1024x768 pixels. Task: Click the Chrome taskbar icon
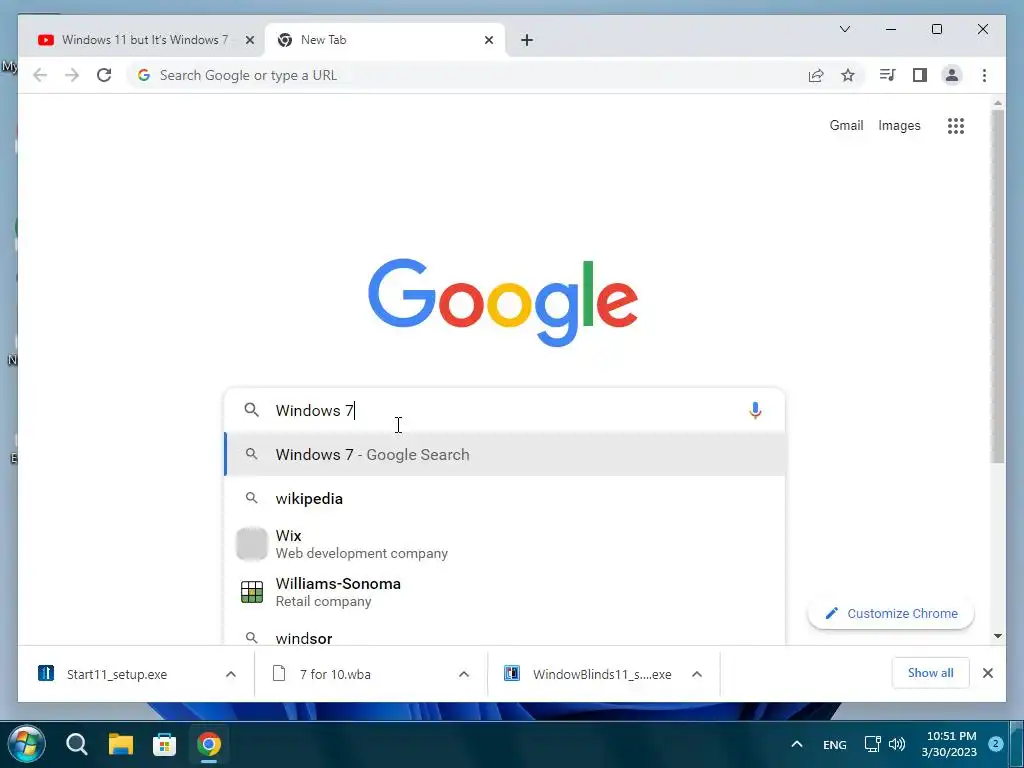[x=209, y=744]
